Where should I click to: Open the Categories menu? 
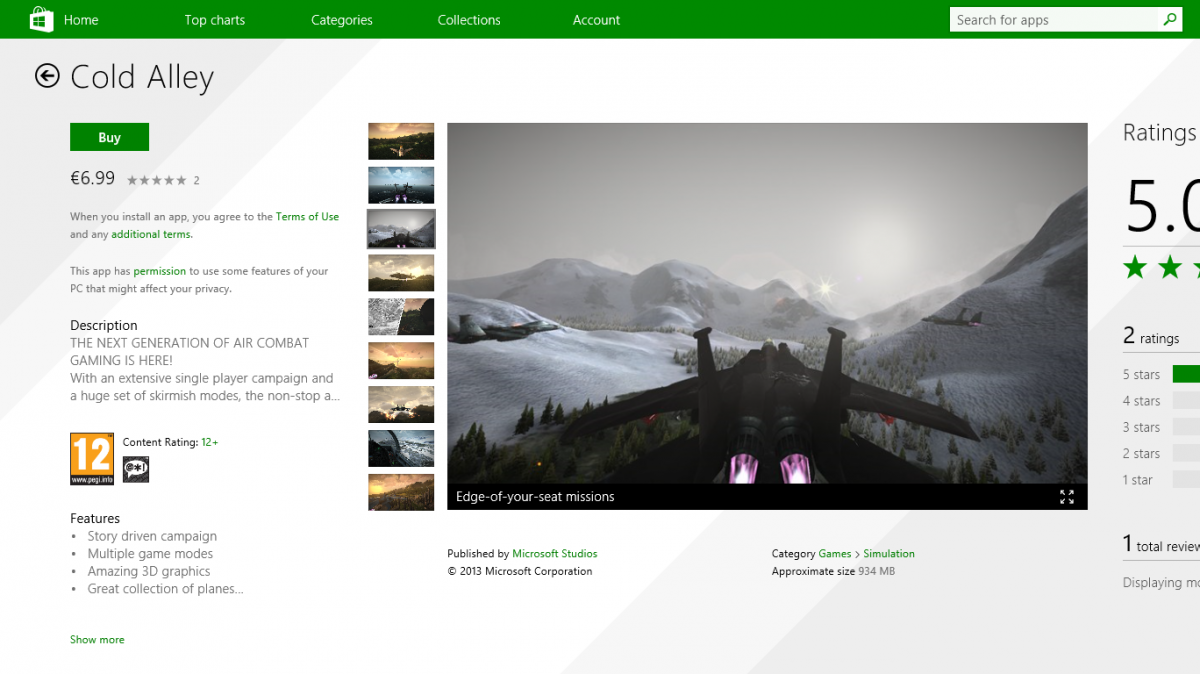click(342, 20)
